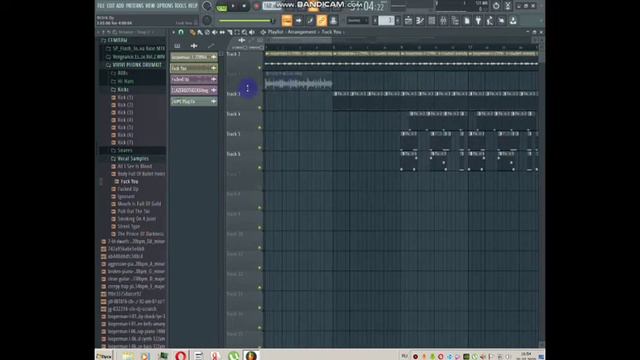This screenshot has height=360, width=640.
Task: Click the transport Stop button
Action: 244,6
